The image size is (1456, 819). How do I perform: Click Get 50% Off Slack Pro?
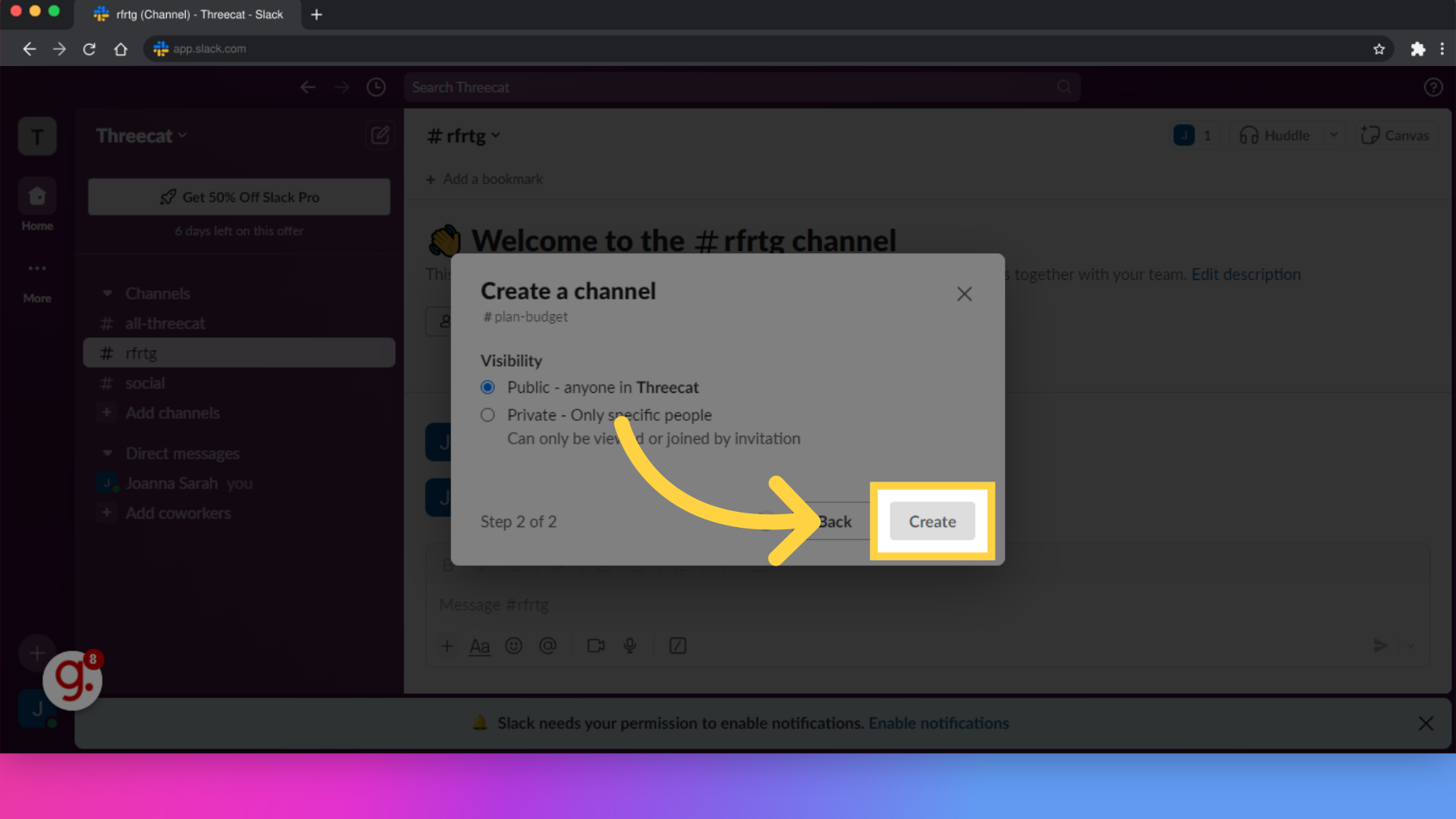pos(239,197)
